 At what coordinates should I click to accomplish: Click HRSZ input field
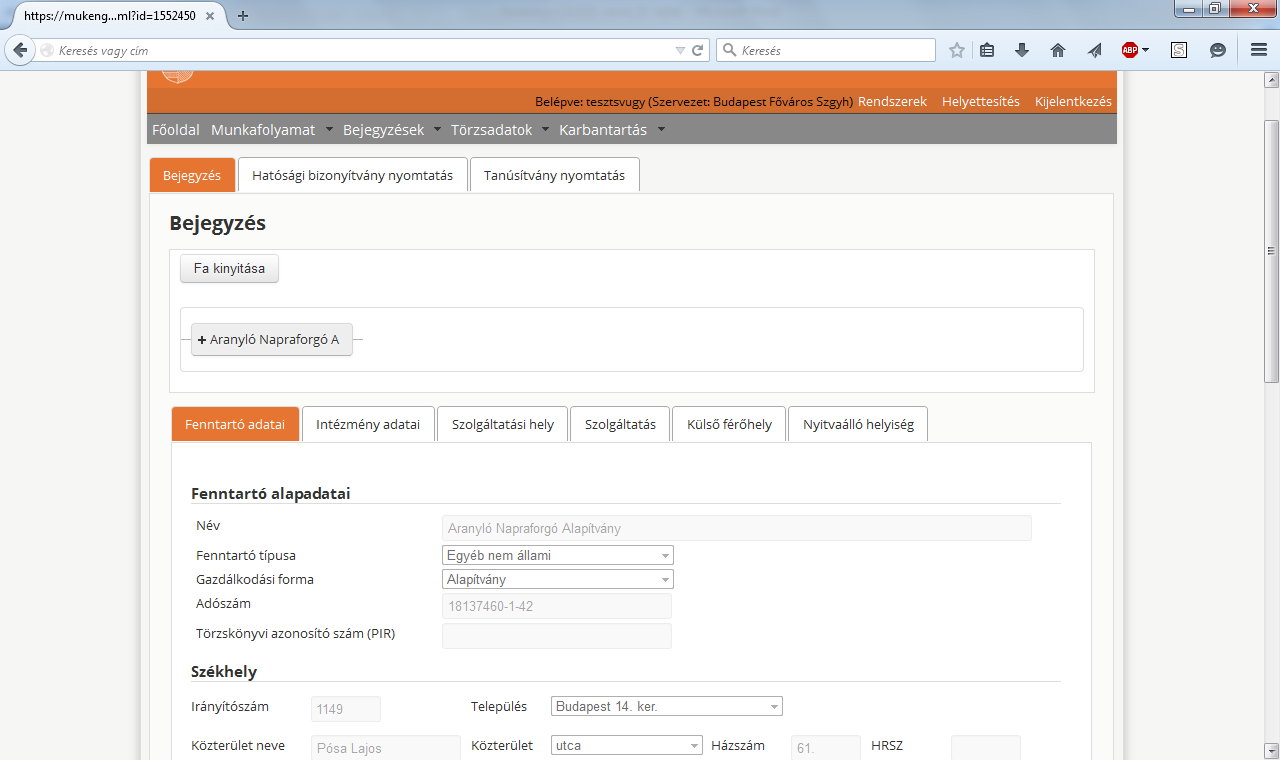point(985,748)
